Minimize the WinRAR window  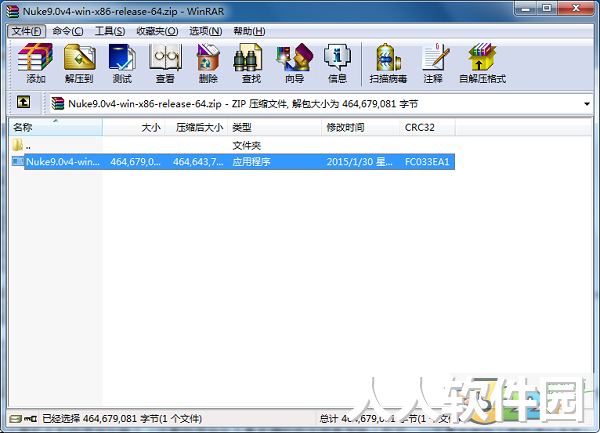(525, 8)
